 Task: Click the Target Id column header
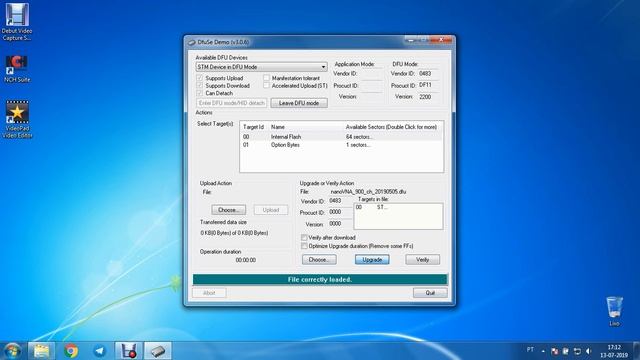253,127
